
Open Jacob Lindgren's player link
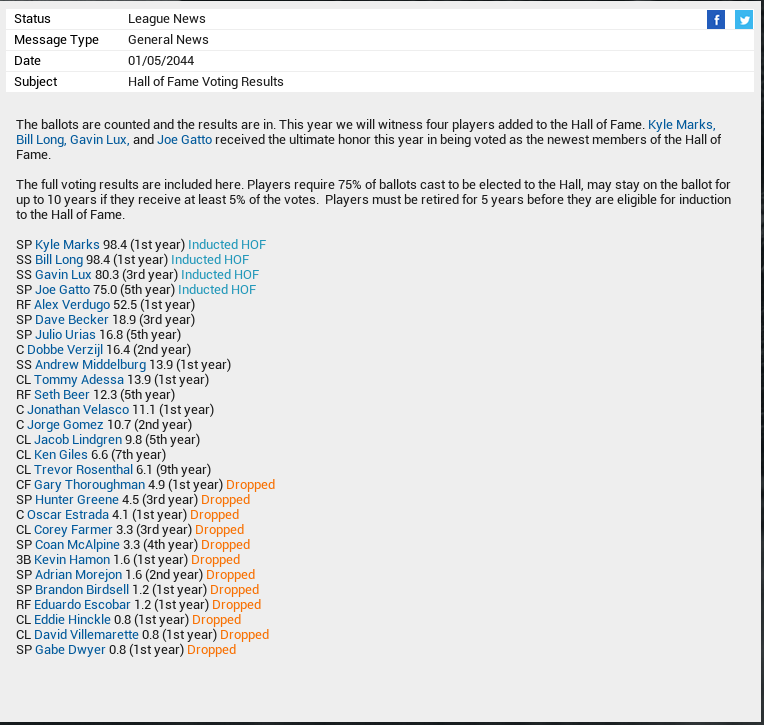[78, 440]
